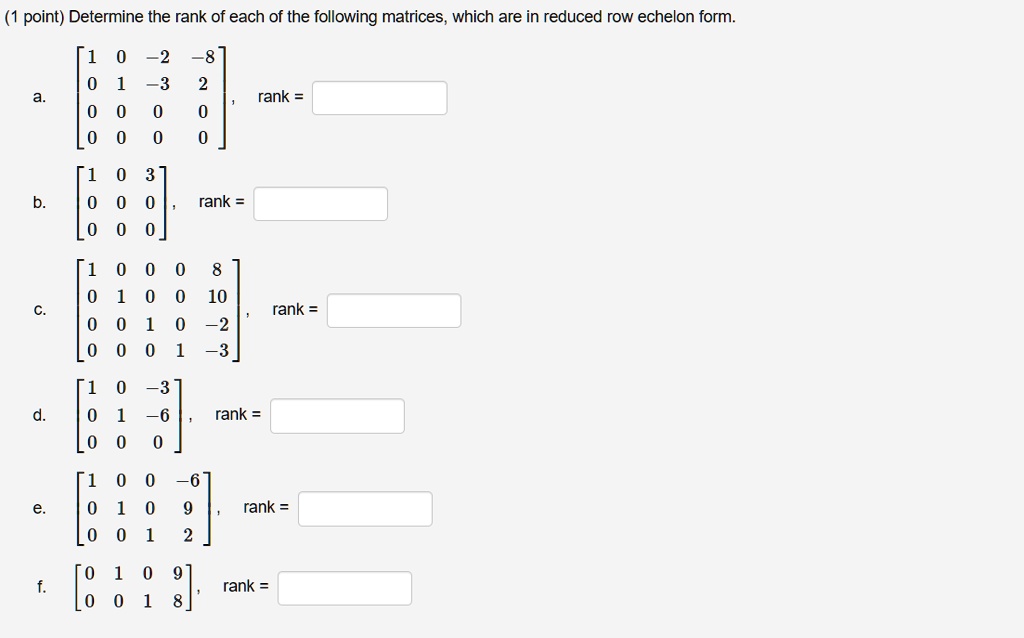
Task: Click the label d beside the fourth matrix
Action: point(38,415)
